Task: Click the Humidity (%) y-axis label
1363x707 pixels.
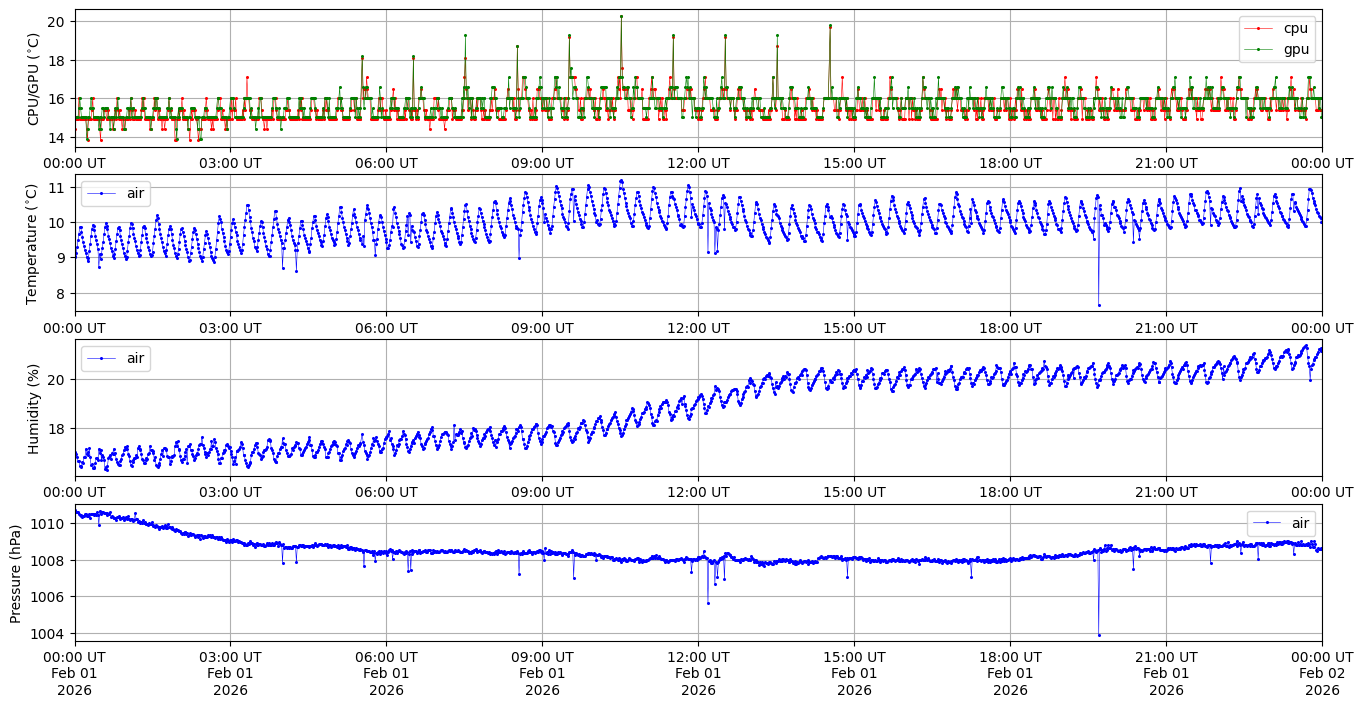Action: click(x=33, y=408)
